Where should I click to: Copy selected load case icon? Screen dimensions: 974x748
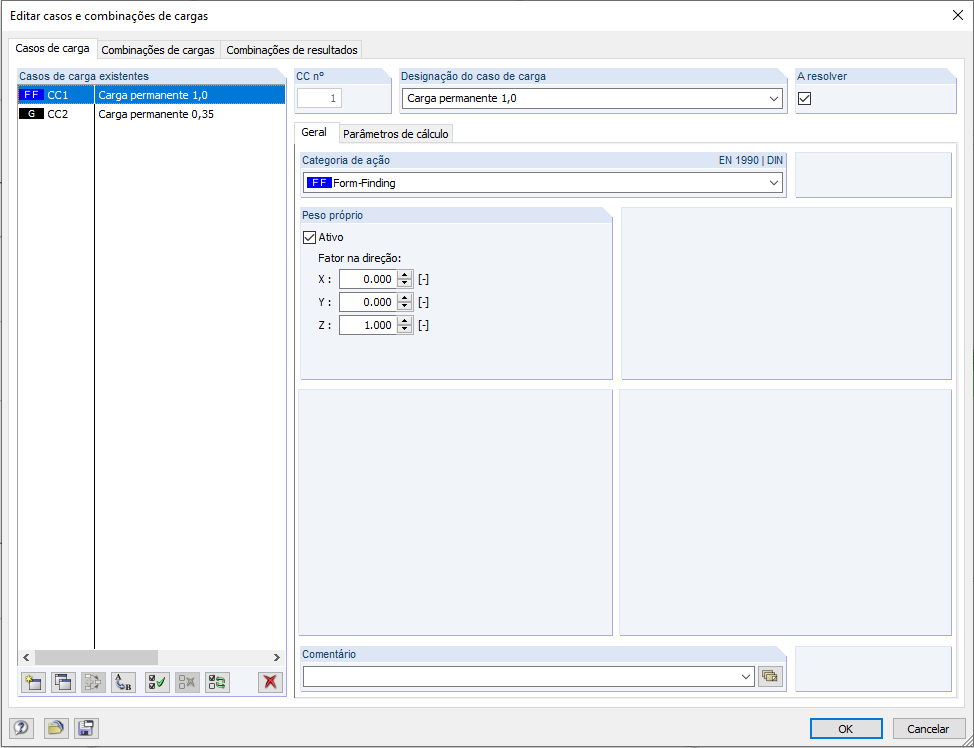(63, 682)
